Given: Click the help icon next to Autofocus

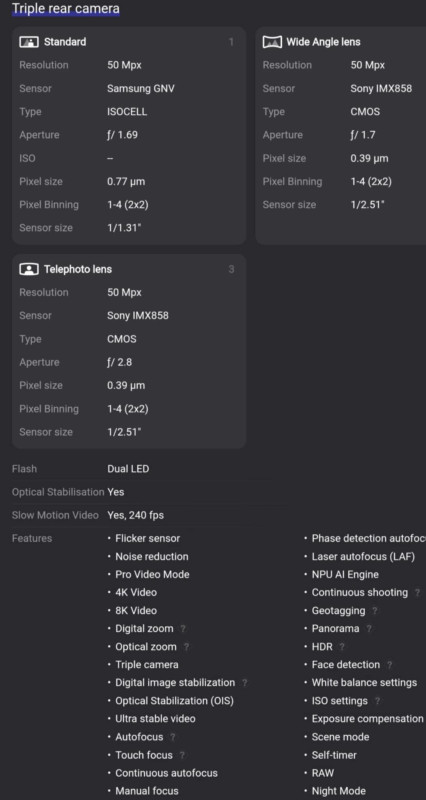Looking at the screenshot, I should tap(173, 737).
